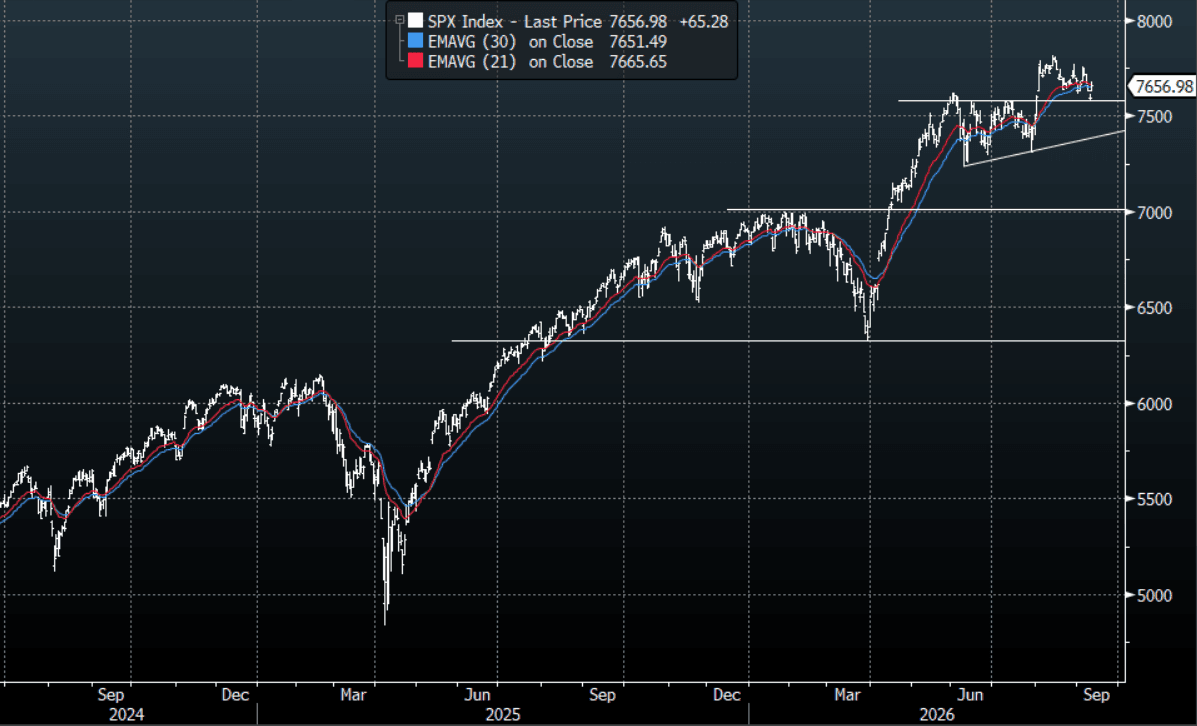Screen dimensions: 1197x726
Task: Select the 7651.49 legend value
Action: [638, 41]
